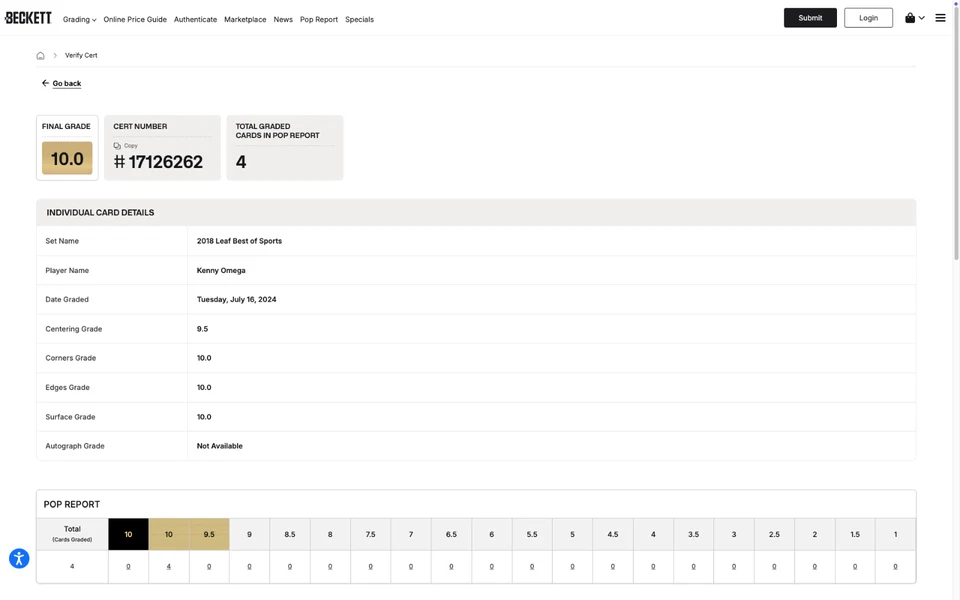Click the gold 10.0 final grade swatch
This screenshot has width=960, height=600.
click(67, 158)
